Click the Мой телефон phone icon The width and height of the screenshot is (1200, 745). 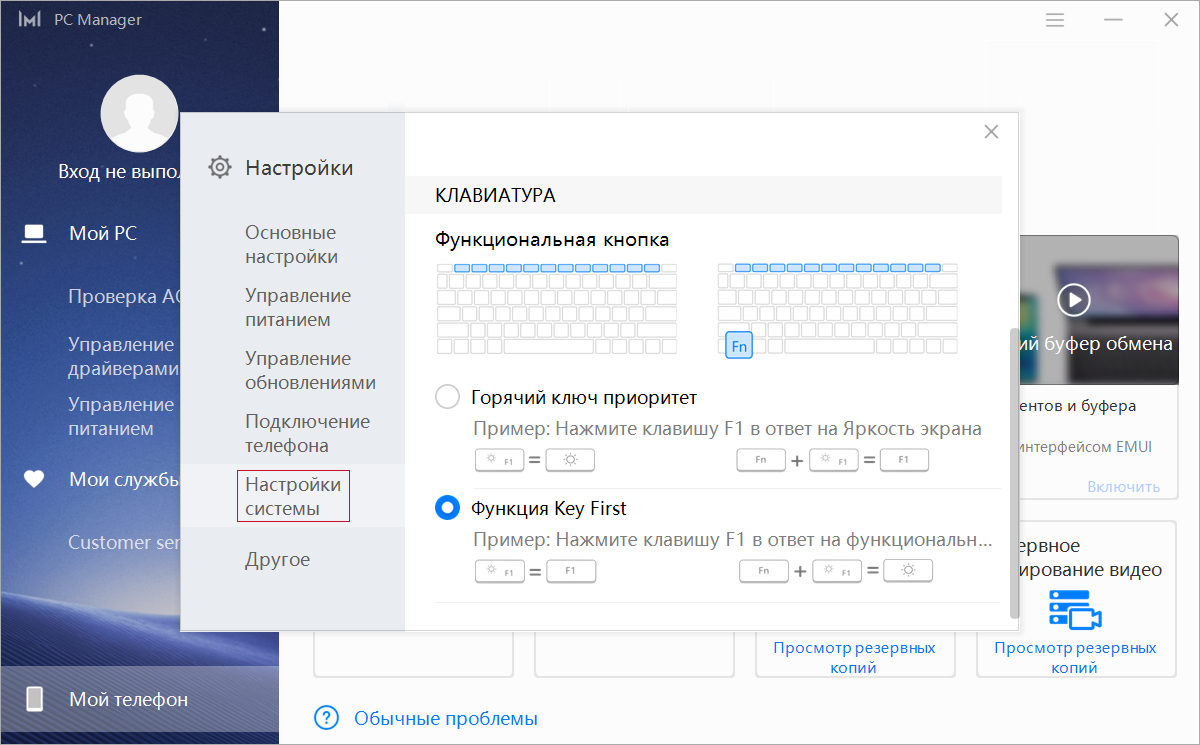pos(34,699)
